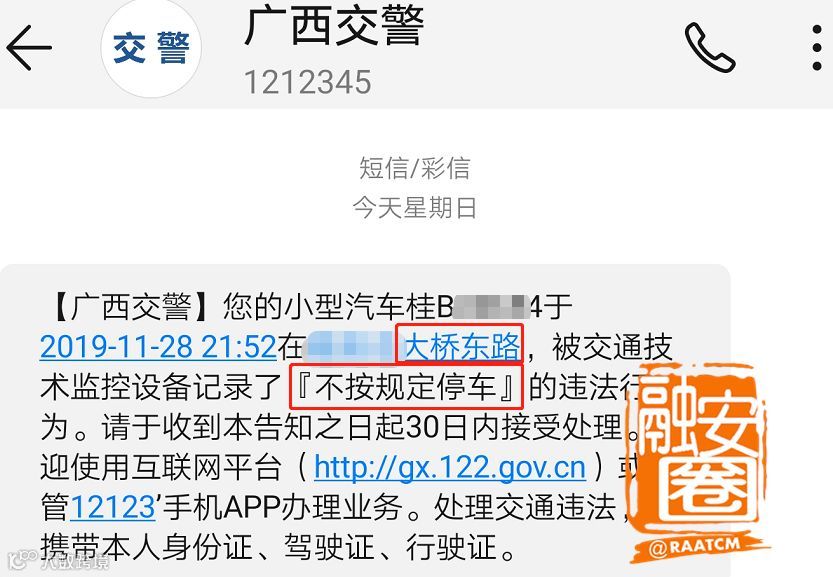This screenshot has width=833, height=577.
Task: Open the 大桥东路 address link
Action: click(460, 345)
